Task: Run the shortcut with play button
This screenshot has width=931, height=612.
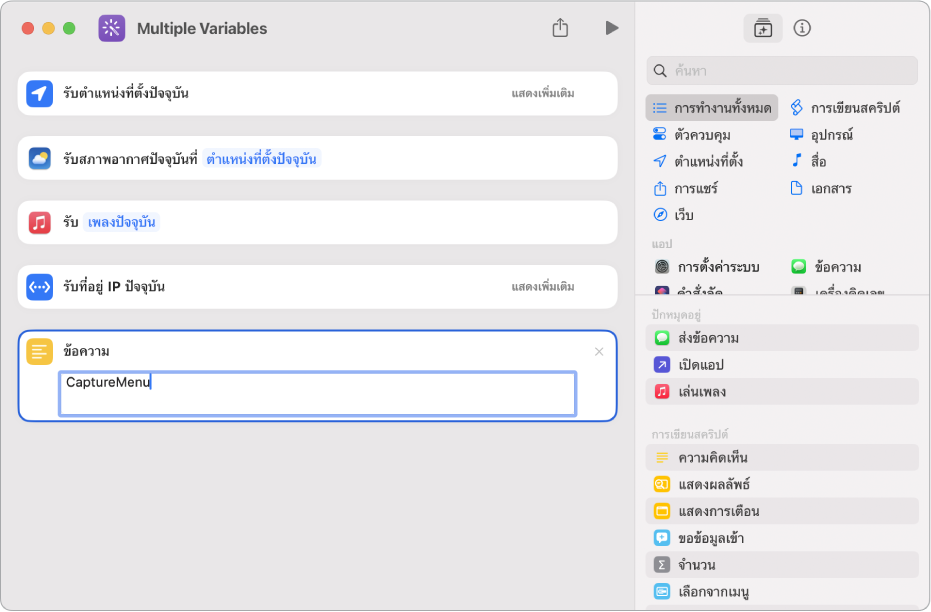Action: (x=612, y=28)
